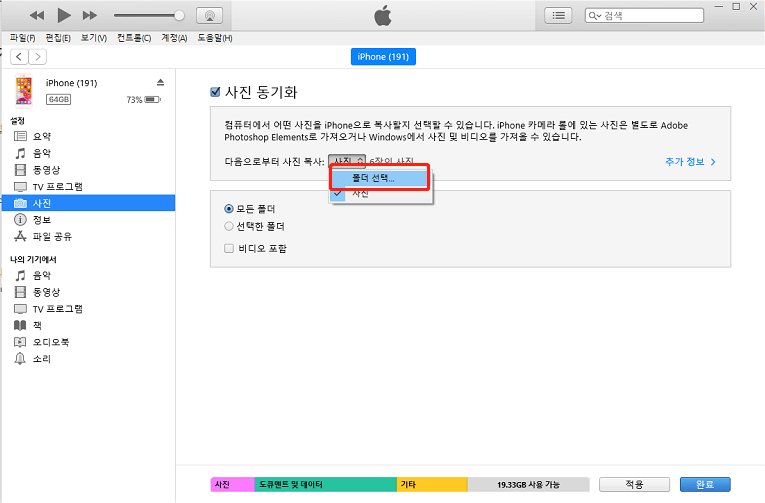Adjust the volume slider knob

click(179, 16)
